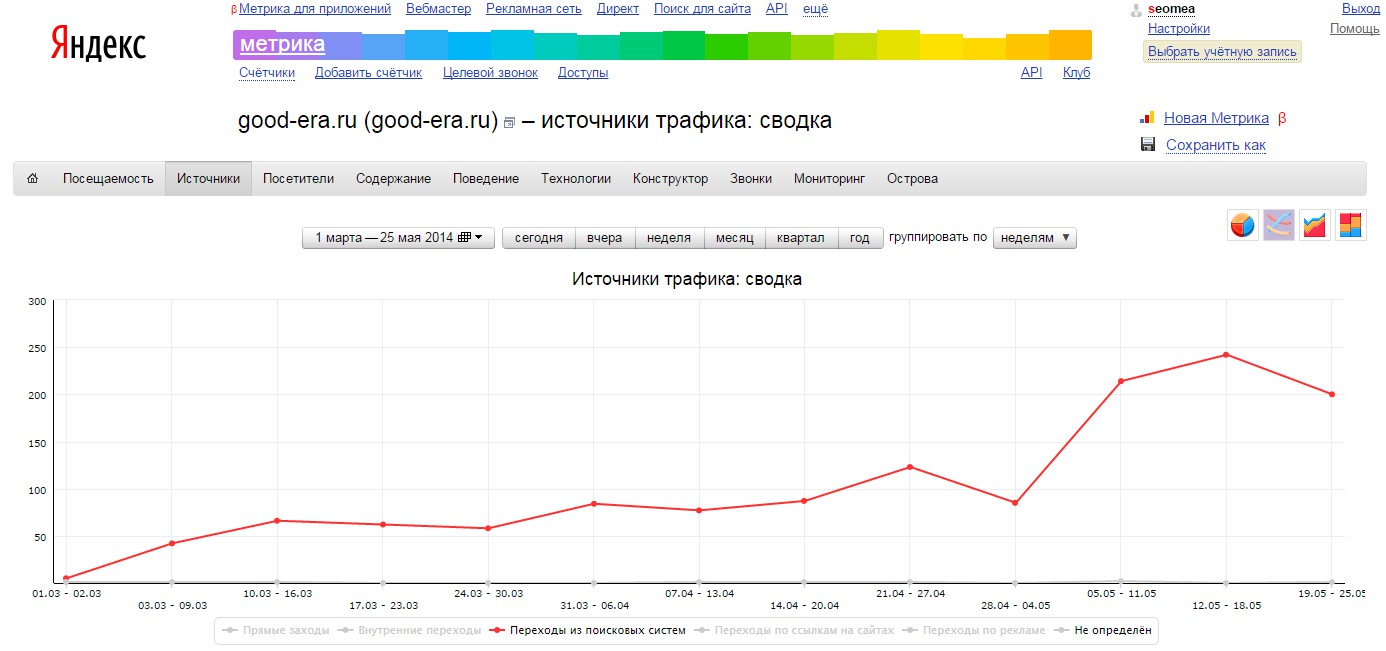1386x651 pixels.
Task: Open the seomea user menu
Action: 1171,9
